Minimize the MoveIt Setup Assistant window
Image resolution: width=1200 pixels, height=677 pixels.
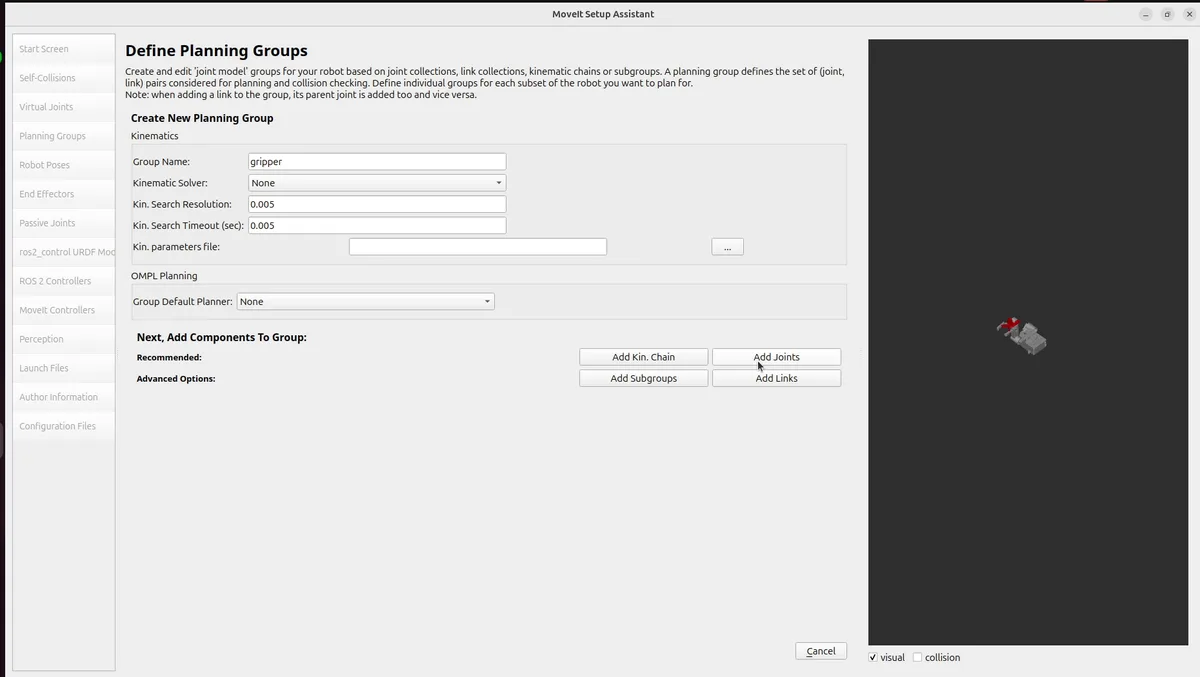(x=1145, y=14)
